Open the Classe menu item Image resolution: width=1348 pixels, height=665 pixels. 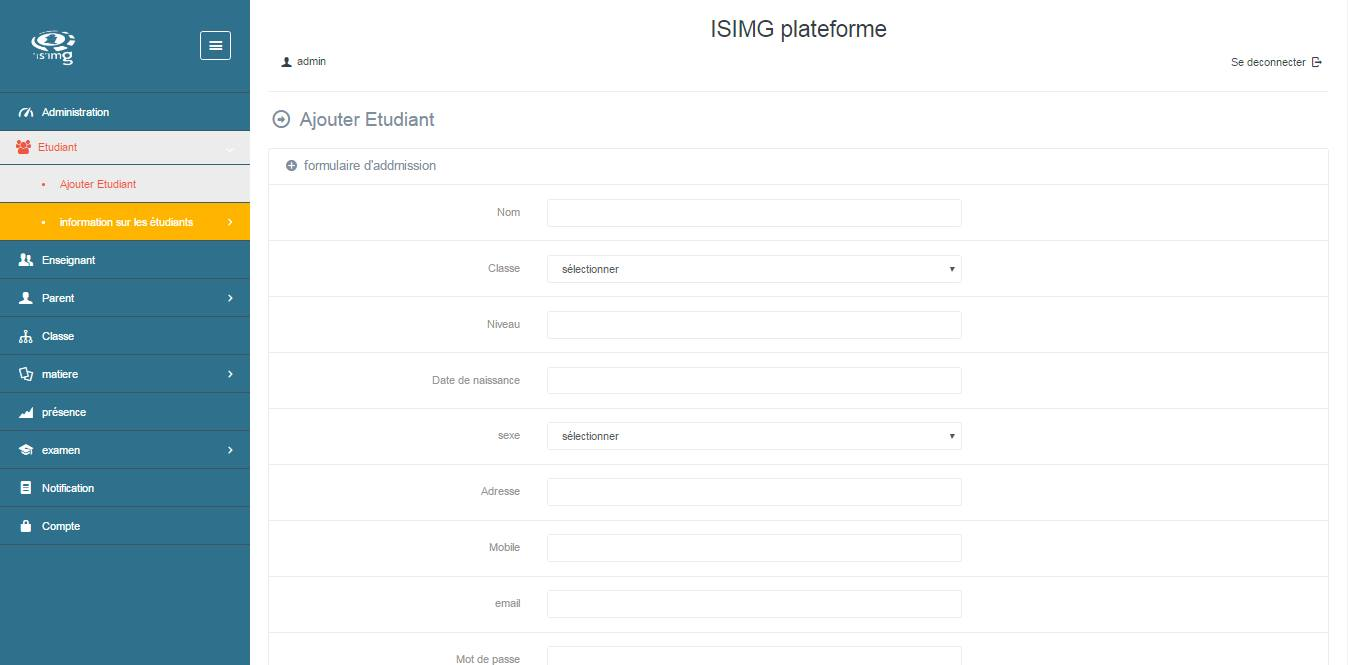click(125, 336)
